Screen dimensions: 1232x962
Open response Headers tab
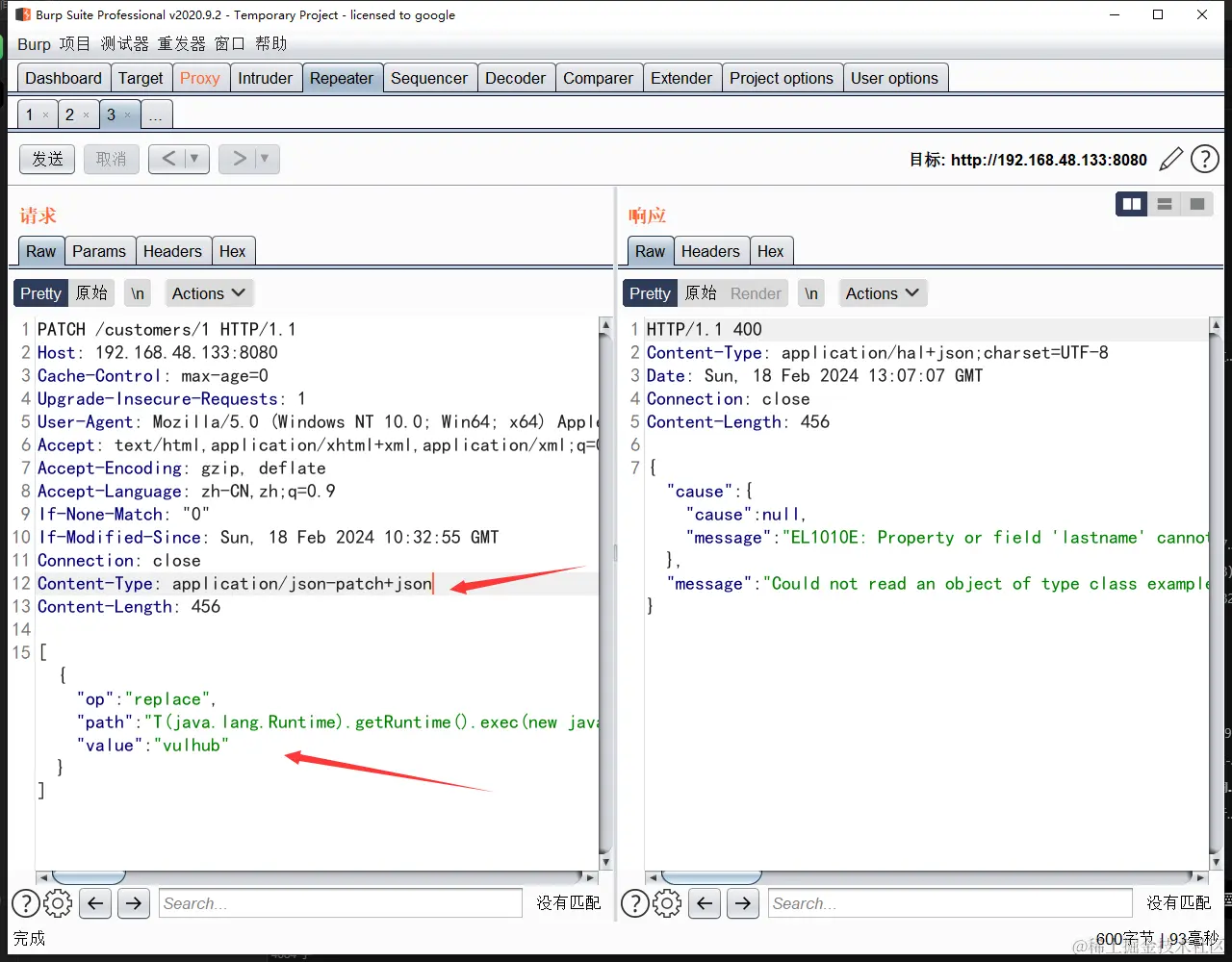pyautogui.click(x=710, y=251)
